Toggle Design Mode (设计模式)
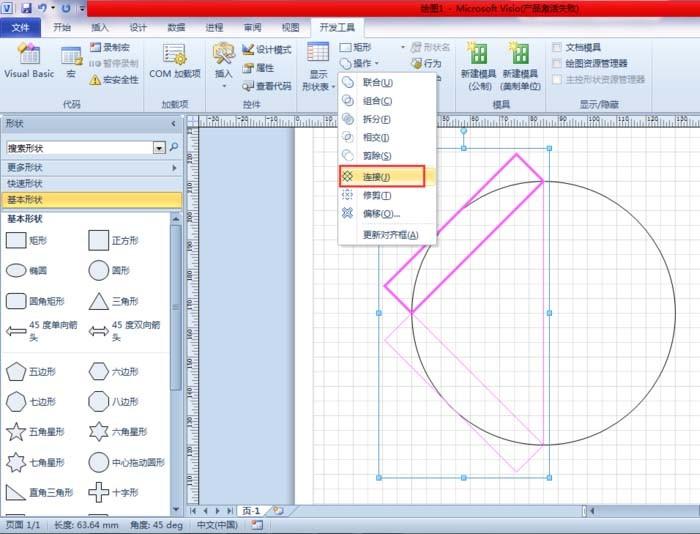Image resolution: width=700 pixels, height=534 pixels. click(267, 50)
